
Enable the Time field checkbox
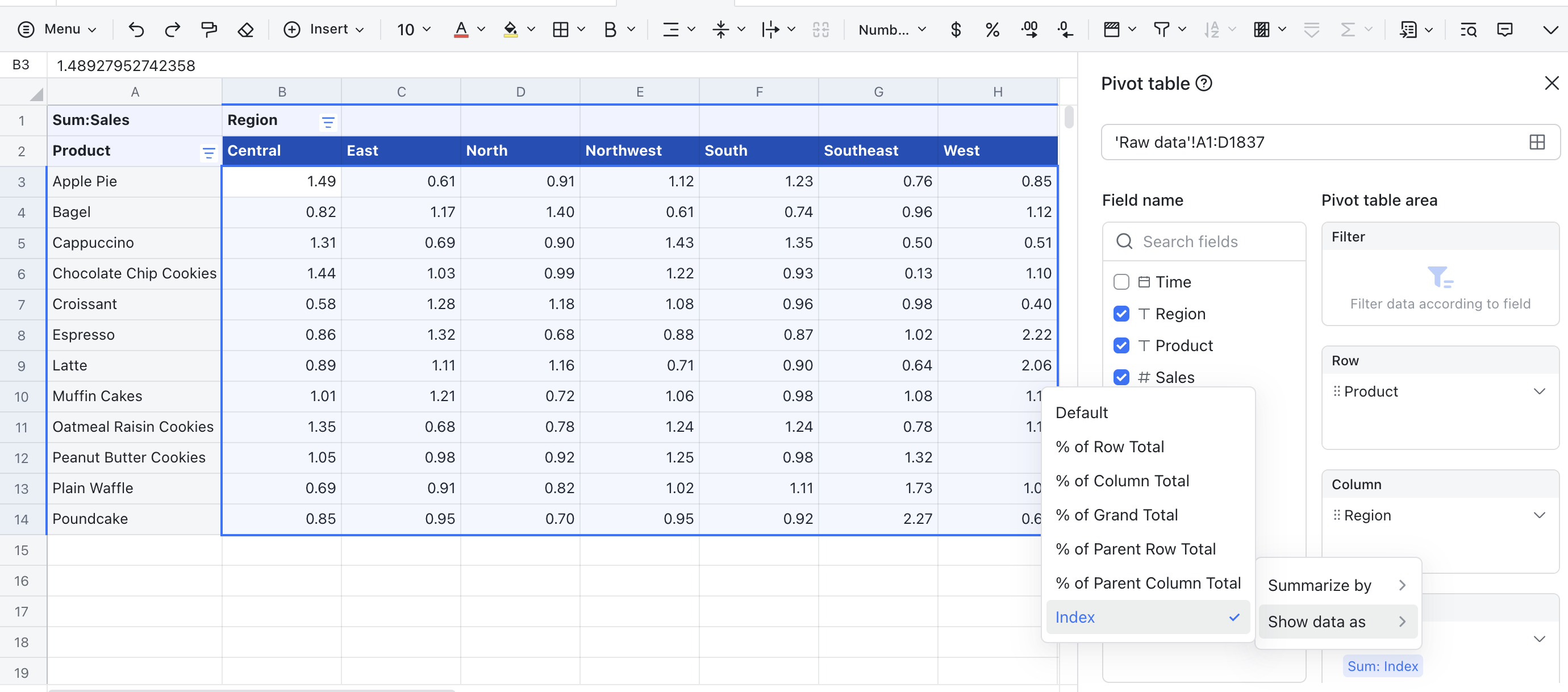1122,281
